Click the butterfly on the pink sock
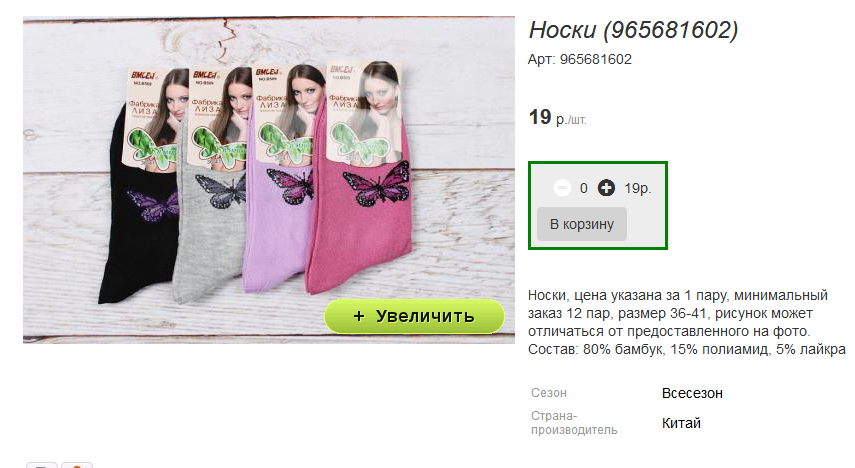The height and width of the screenshot is (468, 855). 376,184
